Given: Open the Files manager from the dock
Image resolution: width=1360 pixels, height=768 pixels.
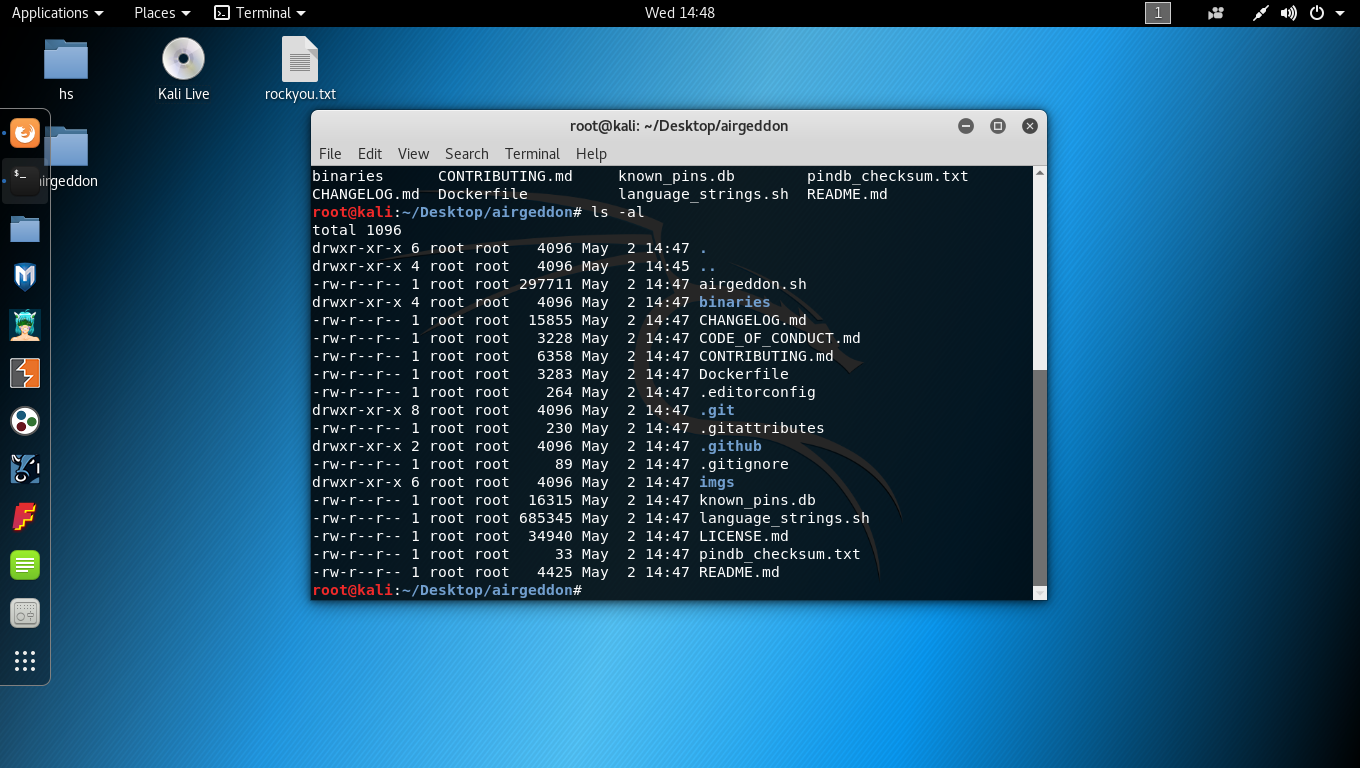Looking at the screenshot, I should [x=25, y=229].
